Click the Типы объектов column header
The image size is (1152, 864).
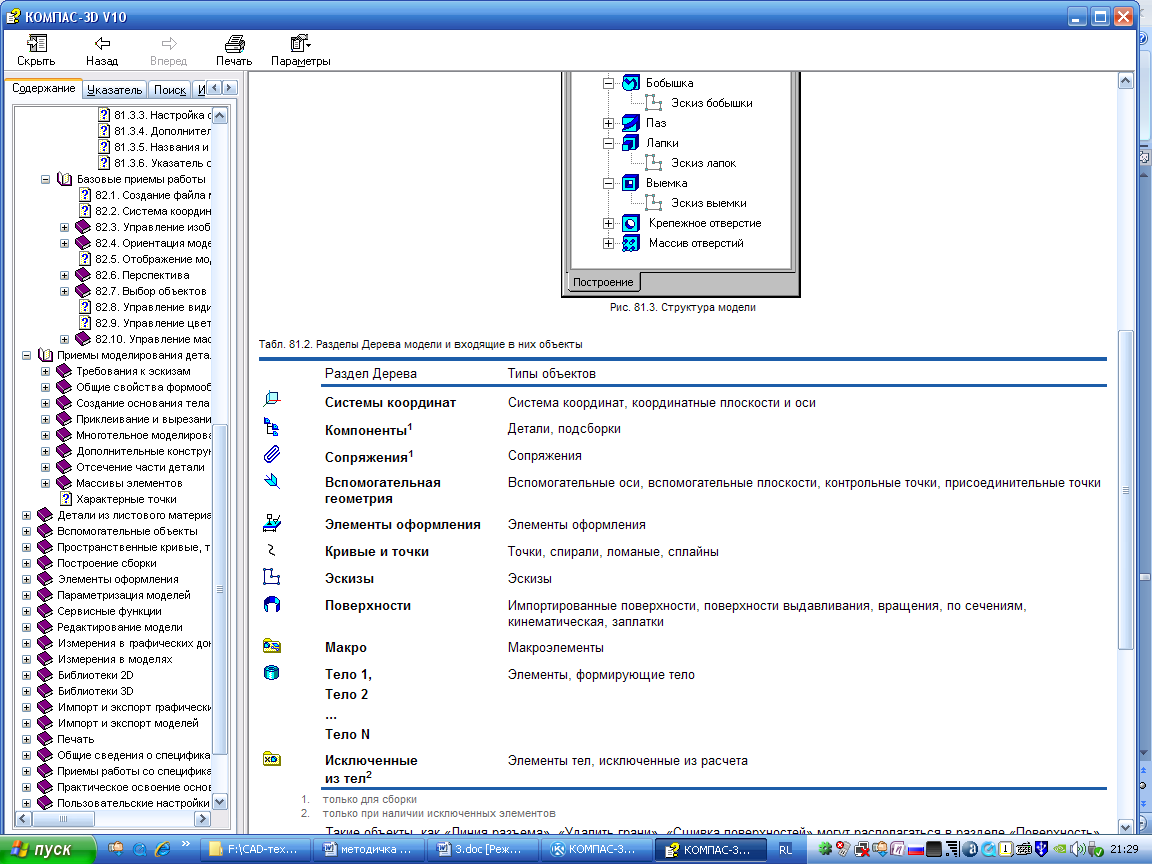[552, 373]
